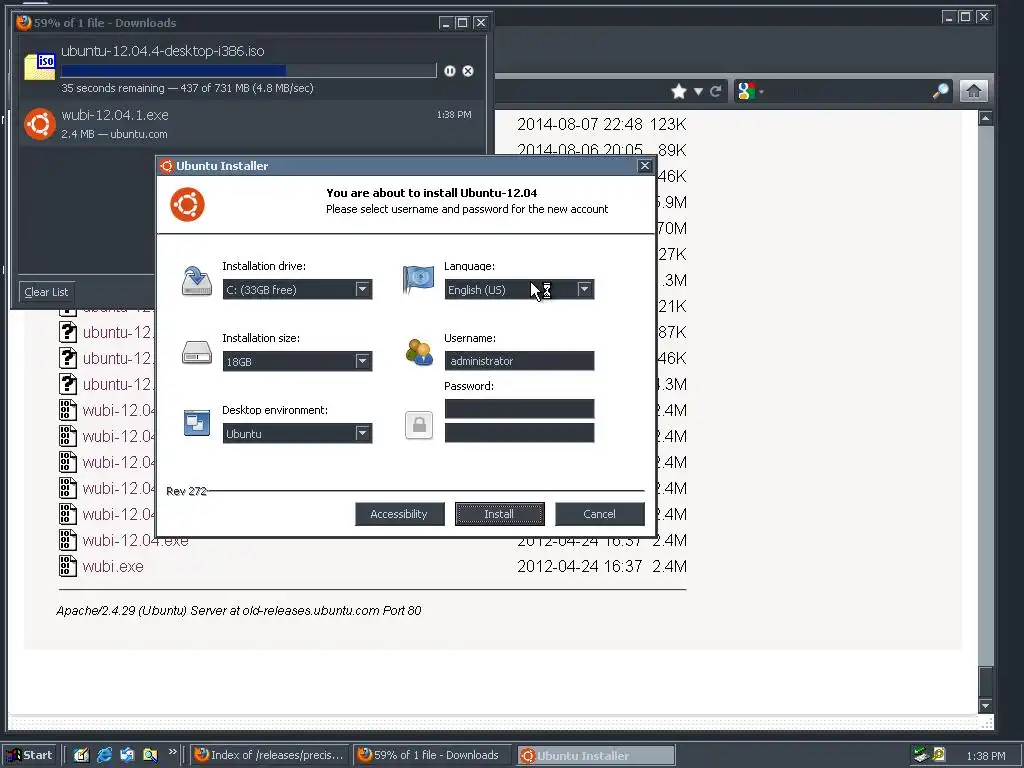Open the Language dropdown
The width and height of the screenshot is (1024, 768).
519,289
